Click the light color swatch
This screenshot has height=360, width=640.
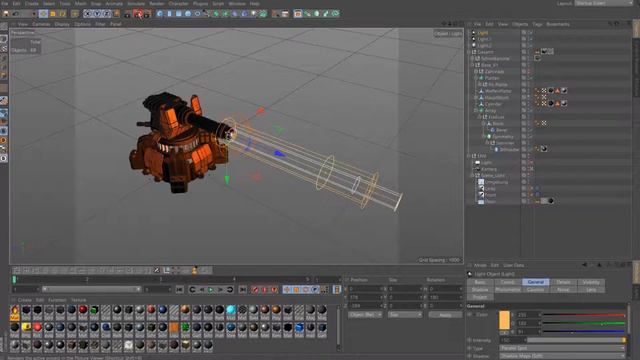(x=504, y=320)
